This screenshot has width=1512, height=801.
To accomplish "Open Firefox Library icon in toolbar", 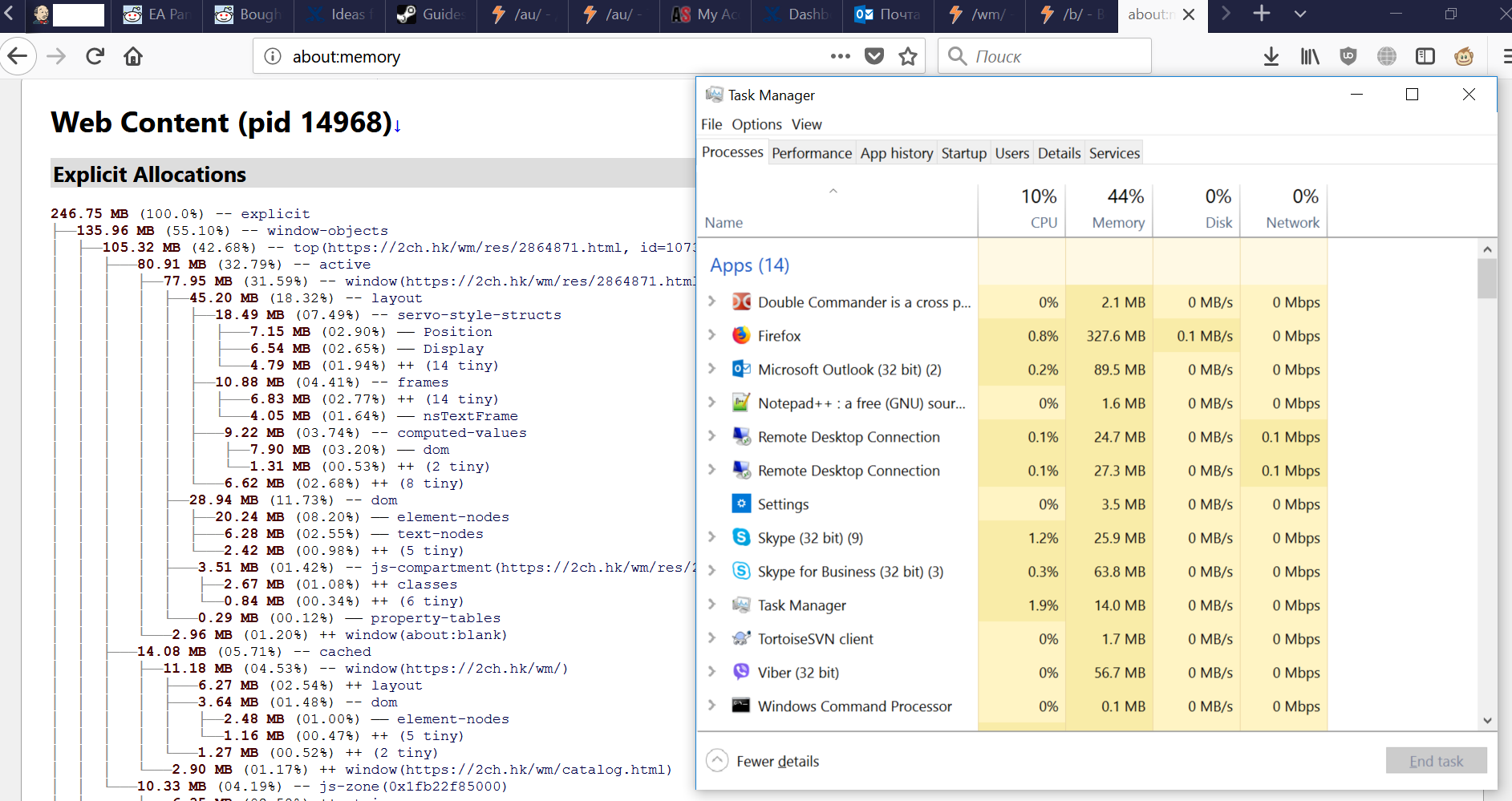I will pyautogui.click(x=1309, y=56).
